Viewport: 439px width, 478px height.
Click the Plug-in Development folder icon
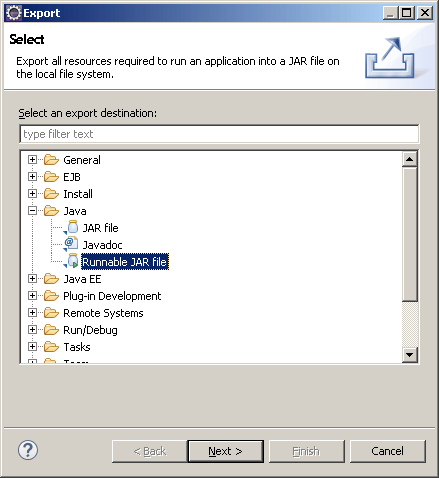(51, 296)
